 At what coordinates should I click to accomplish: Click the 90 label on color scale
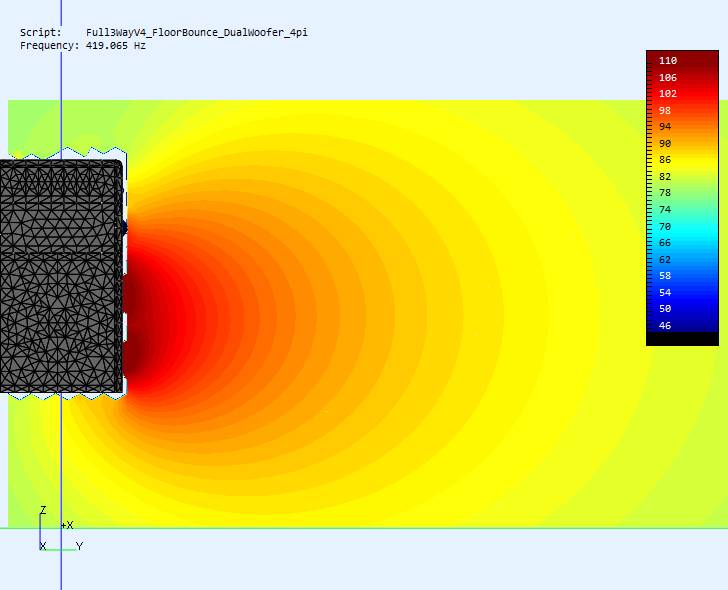pyautogui.click(x=665, y=143)
